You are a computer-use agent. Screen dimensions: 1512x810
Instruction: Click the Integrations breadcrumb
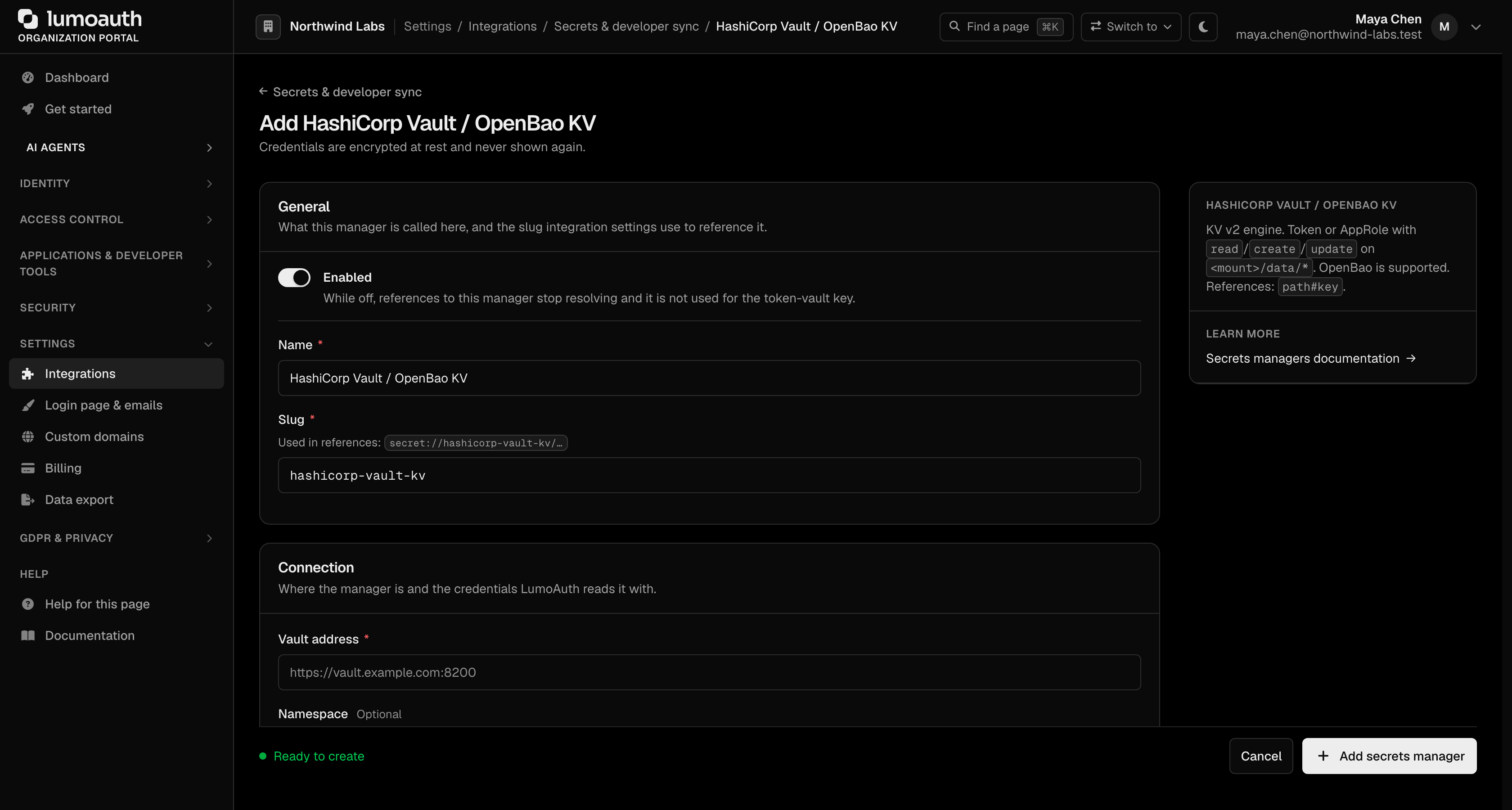click(503, 27)
